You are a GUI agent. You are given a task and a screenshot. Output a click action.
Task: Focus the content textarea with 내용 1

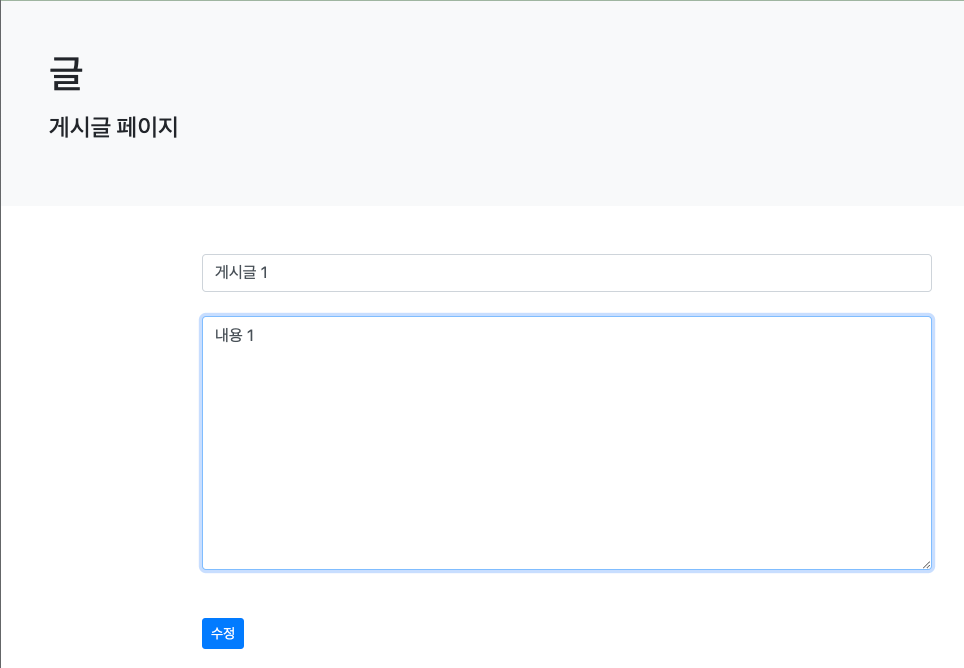(x=566, y=443)
